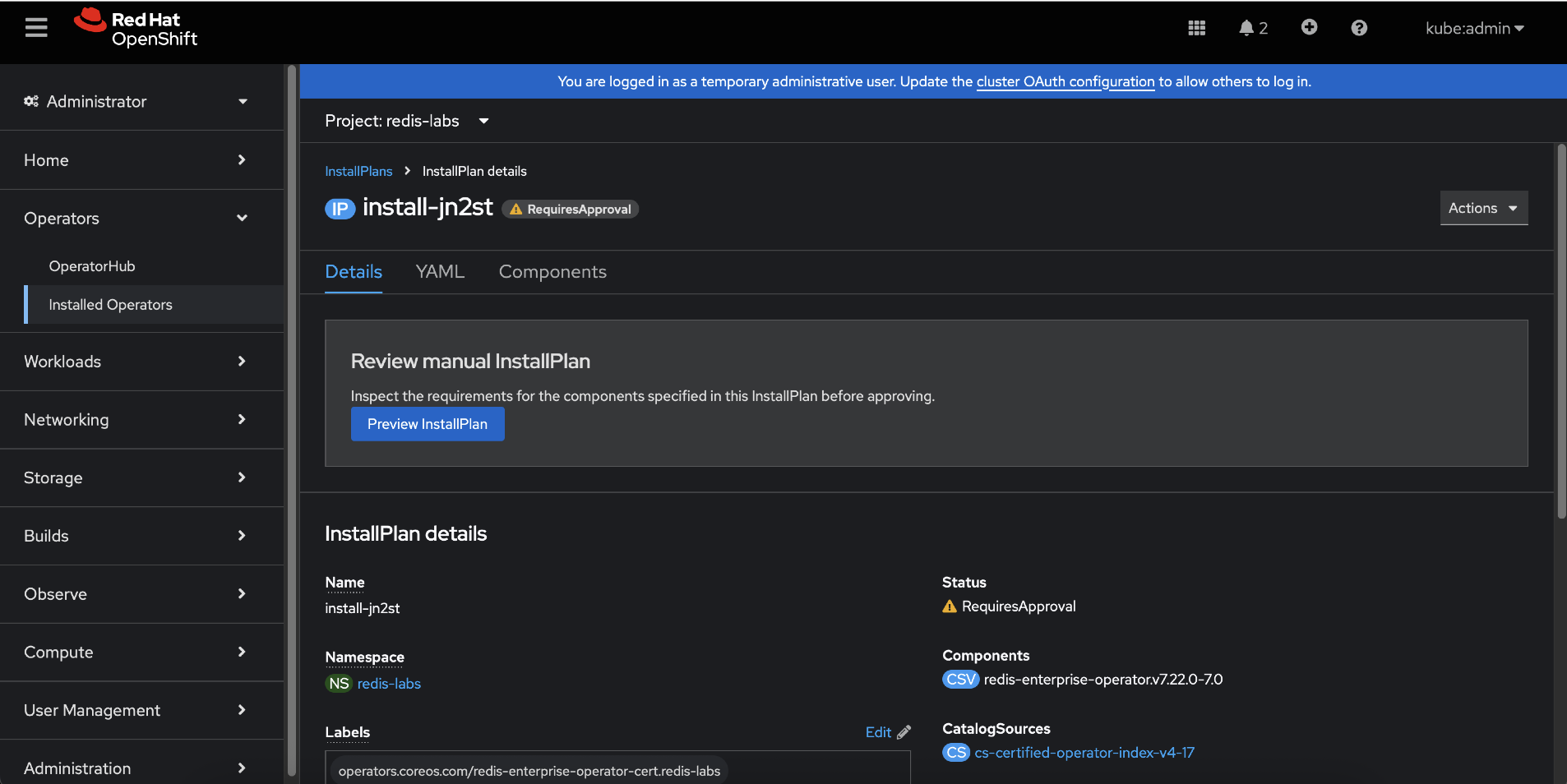The image size is (1567, 784).
Task: Switch to the YAML tab
Action: (x=440, y=272)
